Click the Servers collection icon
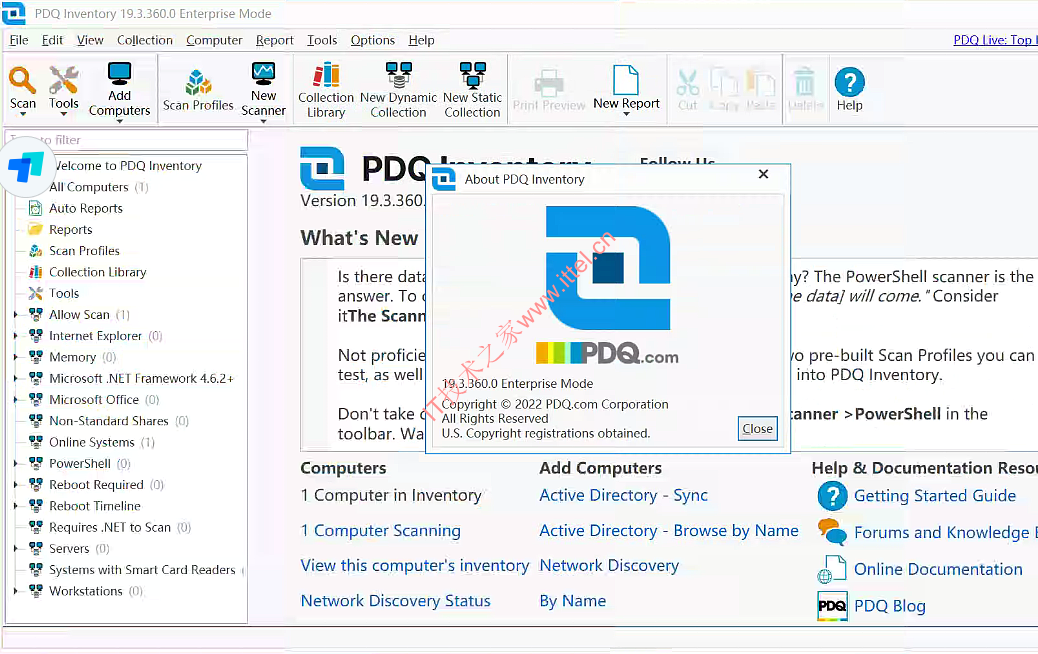The image size is (1038, 654). 36,548
